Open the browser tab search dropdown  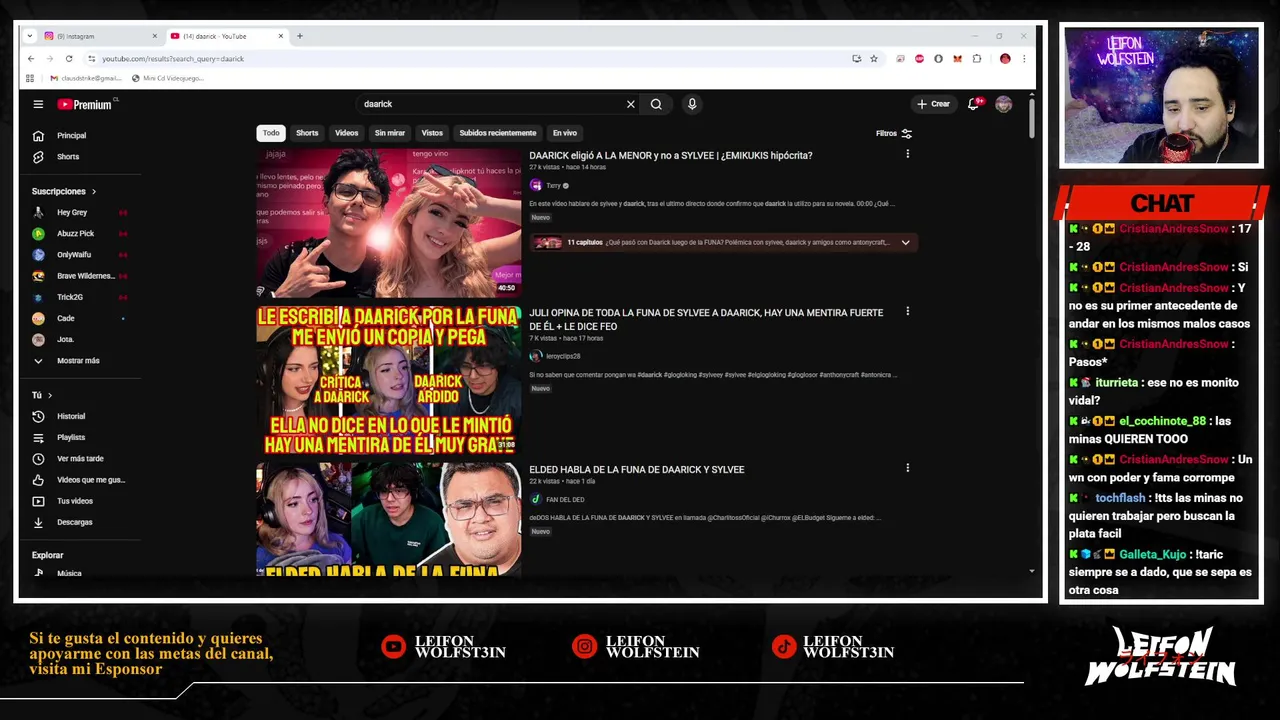[x=31, y=36]
